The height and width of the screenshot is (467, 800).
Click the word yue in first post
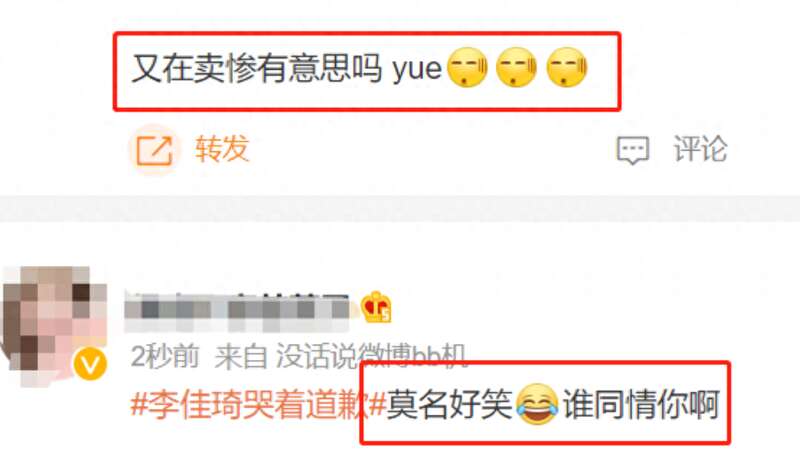coord(417,70)
